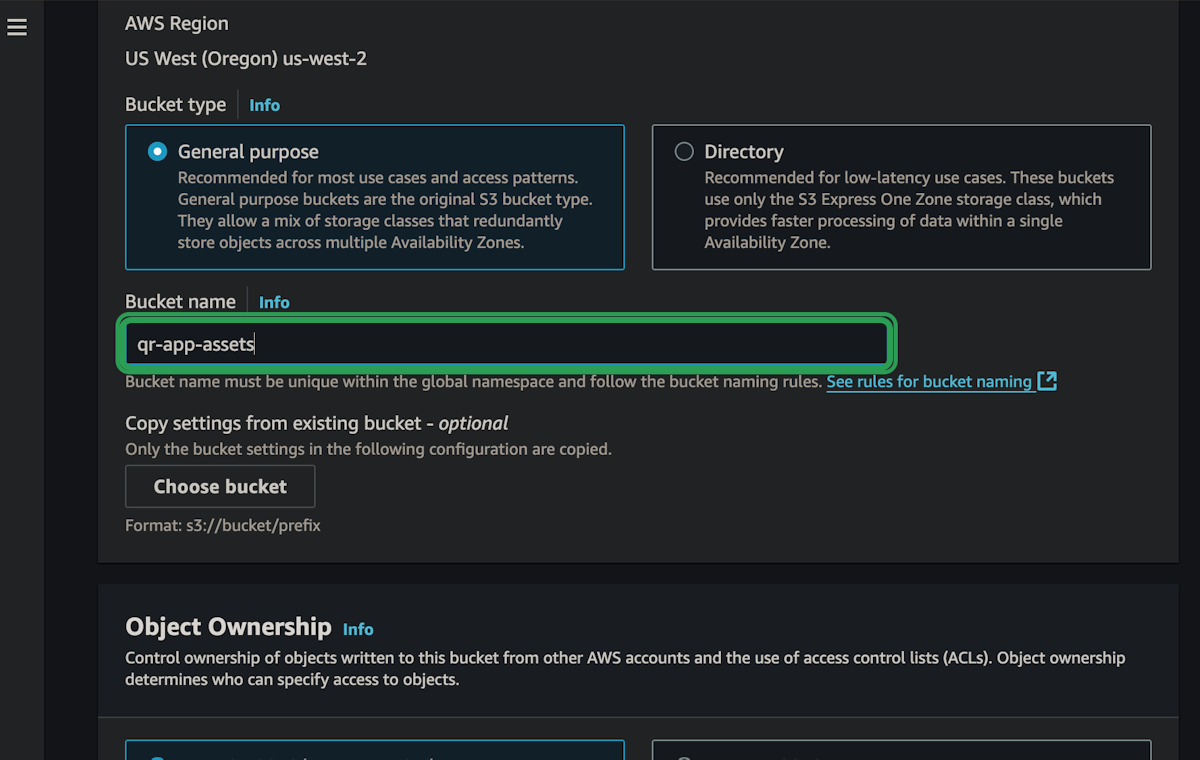1200x760 pixels.
Task: Click the General purpose description card
Action: [375, 197]
